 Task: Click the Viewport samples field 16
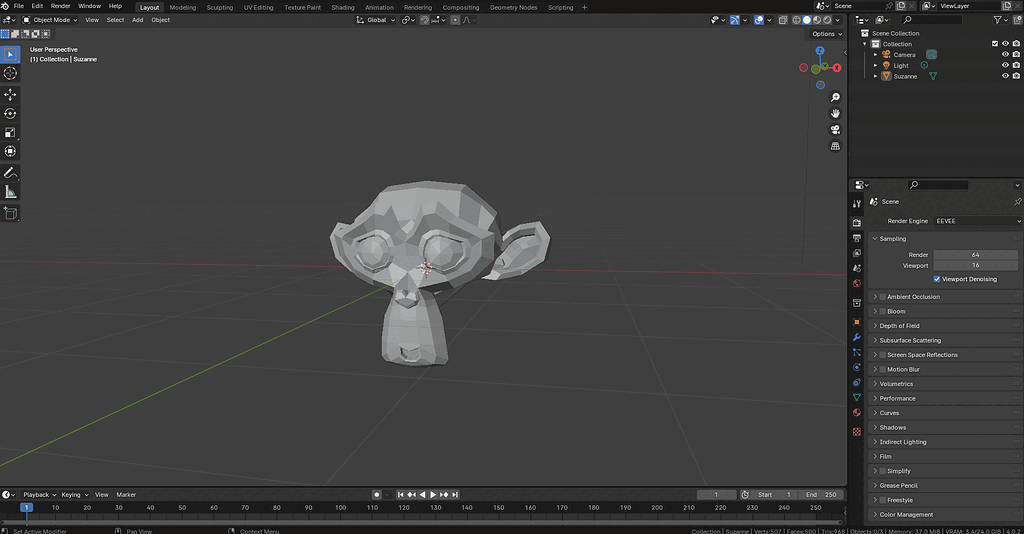975,266
